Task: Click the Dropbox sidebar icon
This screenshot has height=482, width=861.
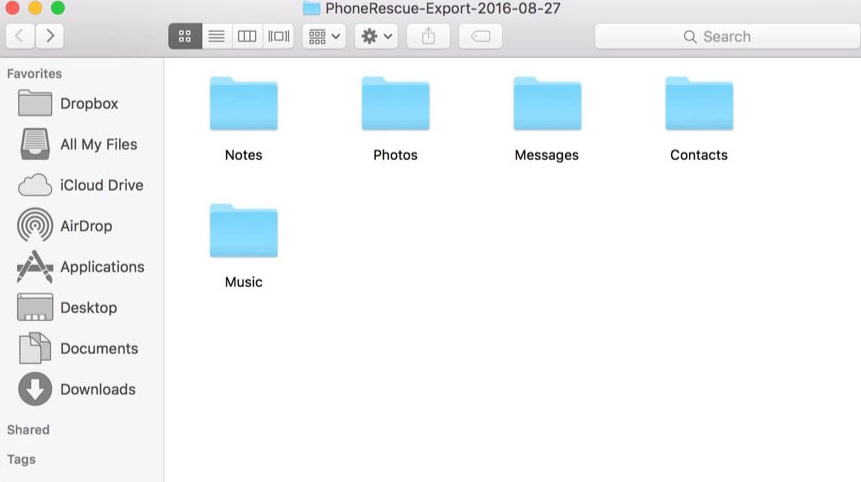Action: click(x=35, y=103)
